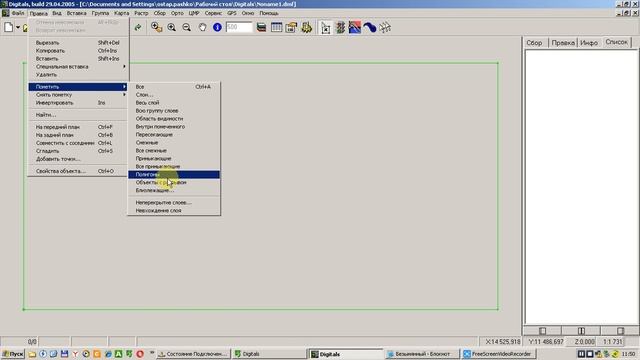
Task: Choose Найти... from the Правка menu
Action: pos(78,115)
